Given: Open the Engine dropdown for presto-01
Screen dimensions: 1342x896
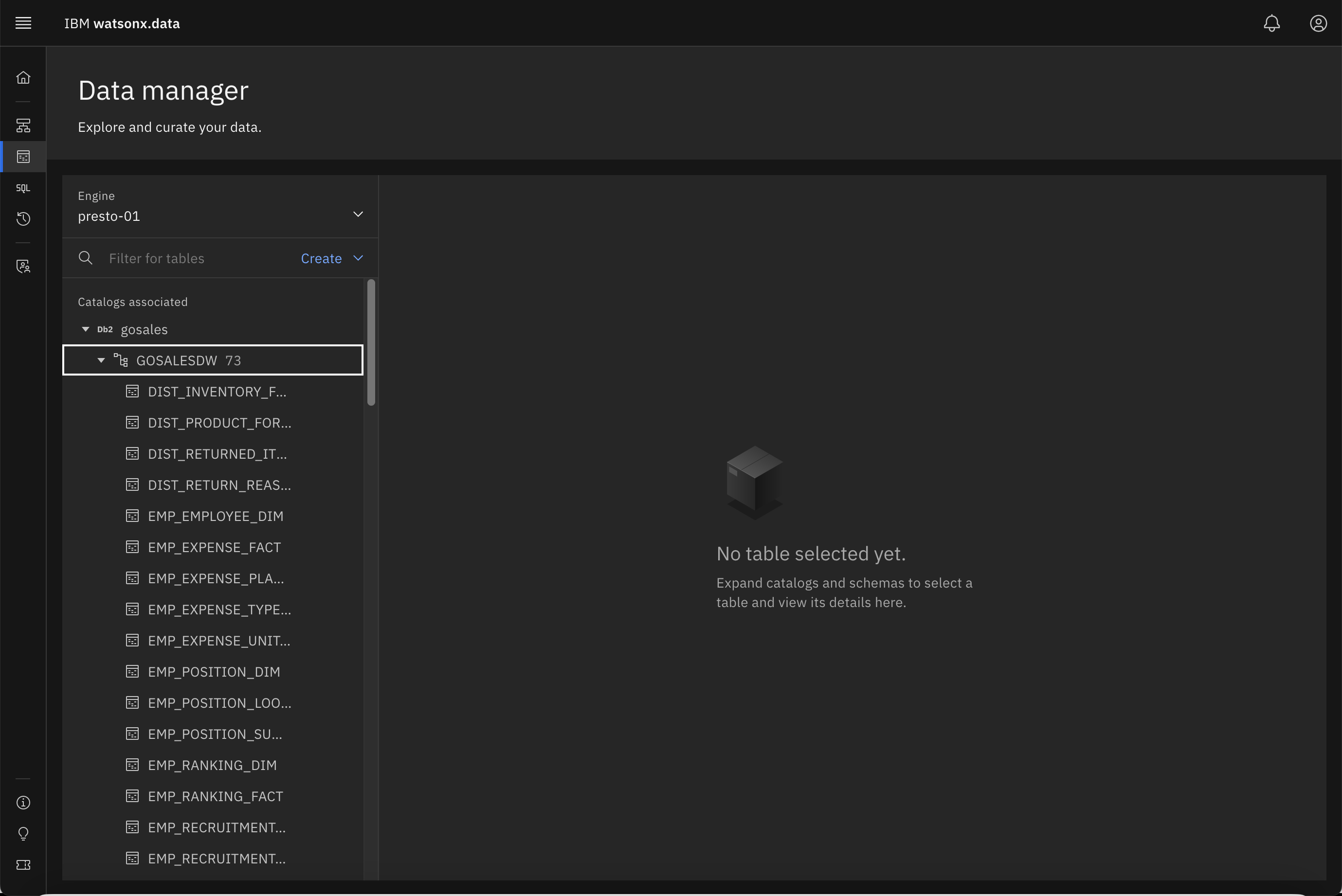Looking at the screenshot, I should point(358,213).
